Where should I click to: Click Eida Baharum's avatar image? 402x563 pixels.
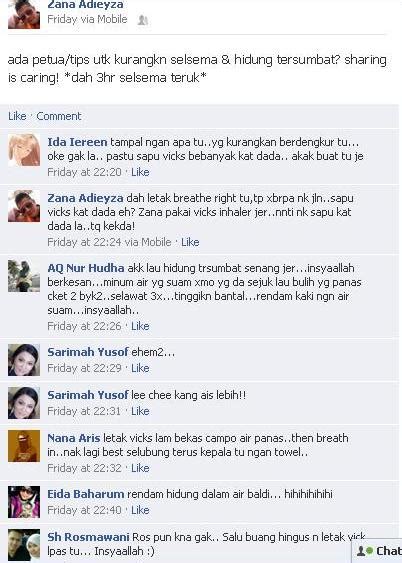[24, 502]
